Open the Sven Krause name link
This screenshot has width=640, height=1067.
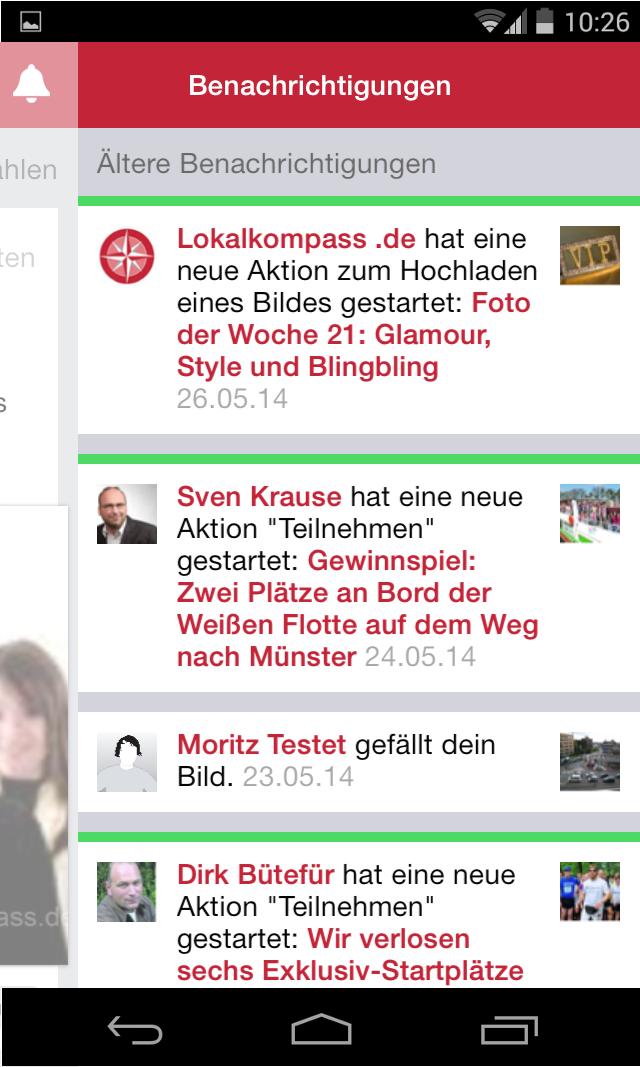259,497
